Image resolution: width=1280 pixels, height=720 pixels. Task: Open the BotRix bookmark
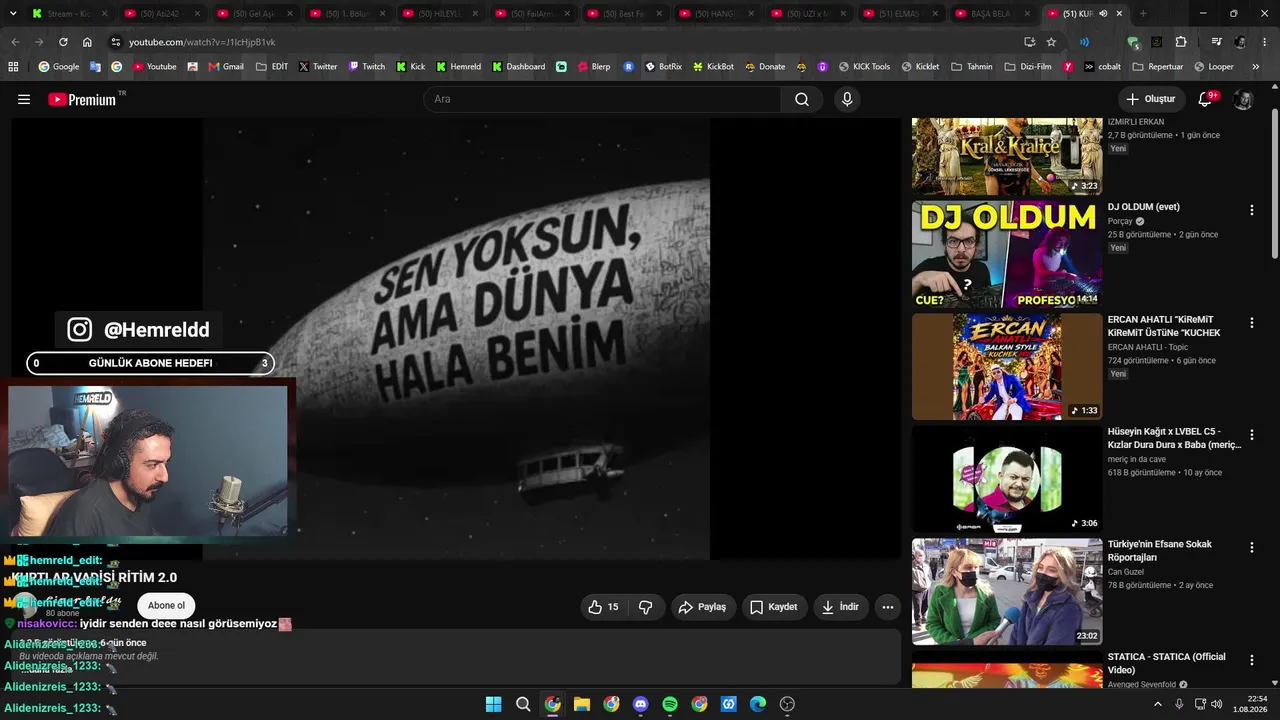click(663, 67)
